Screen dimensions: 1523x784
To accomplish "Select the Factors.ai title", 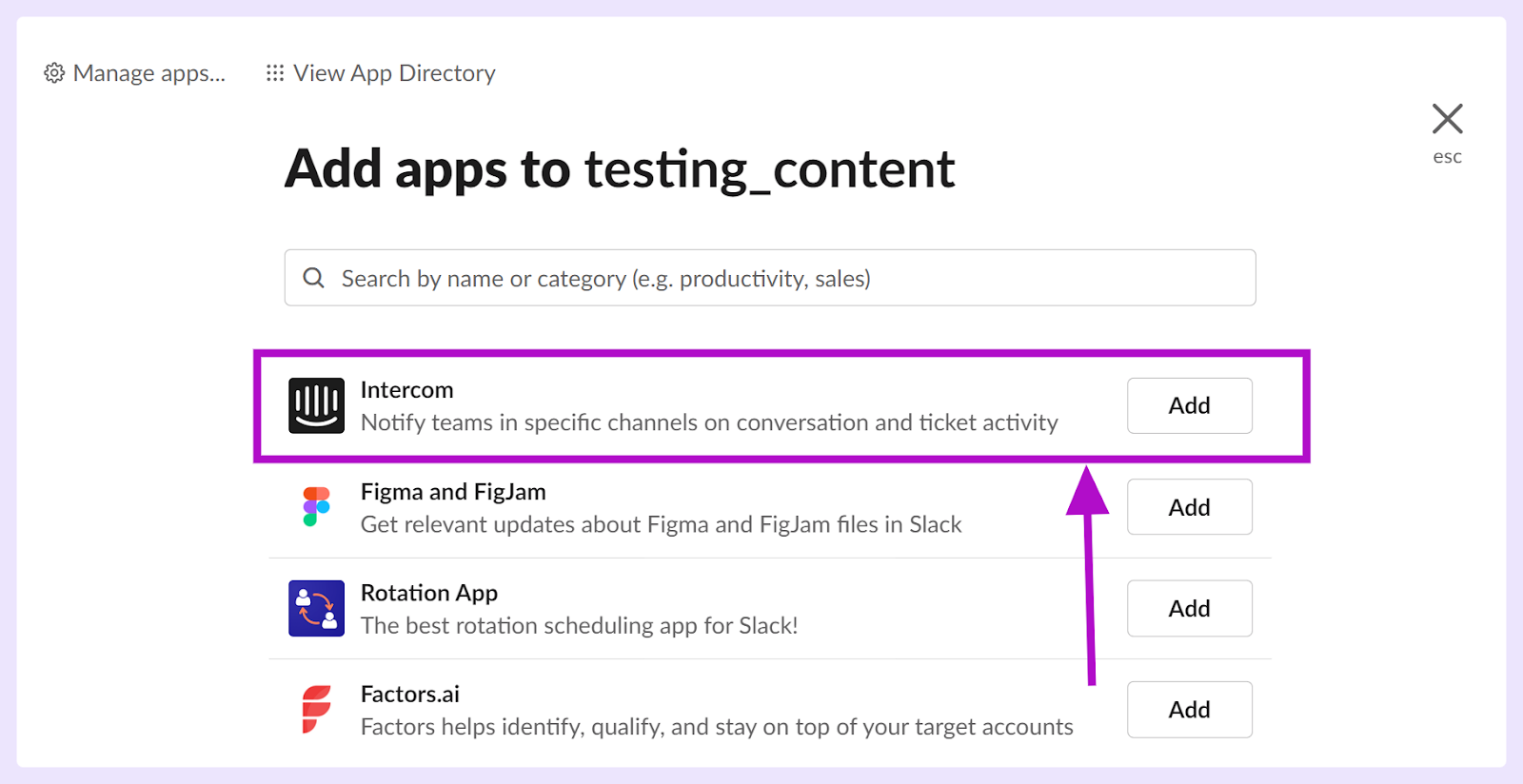I will pos(410,695).
